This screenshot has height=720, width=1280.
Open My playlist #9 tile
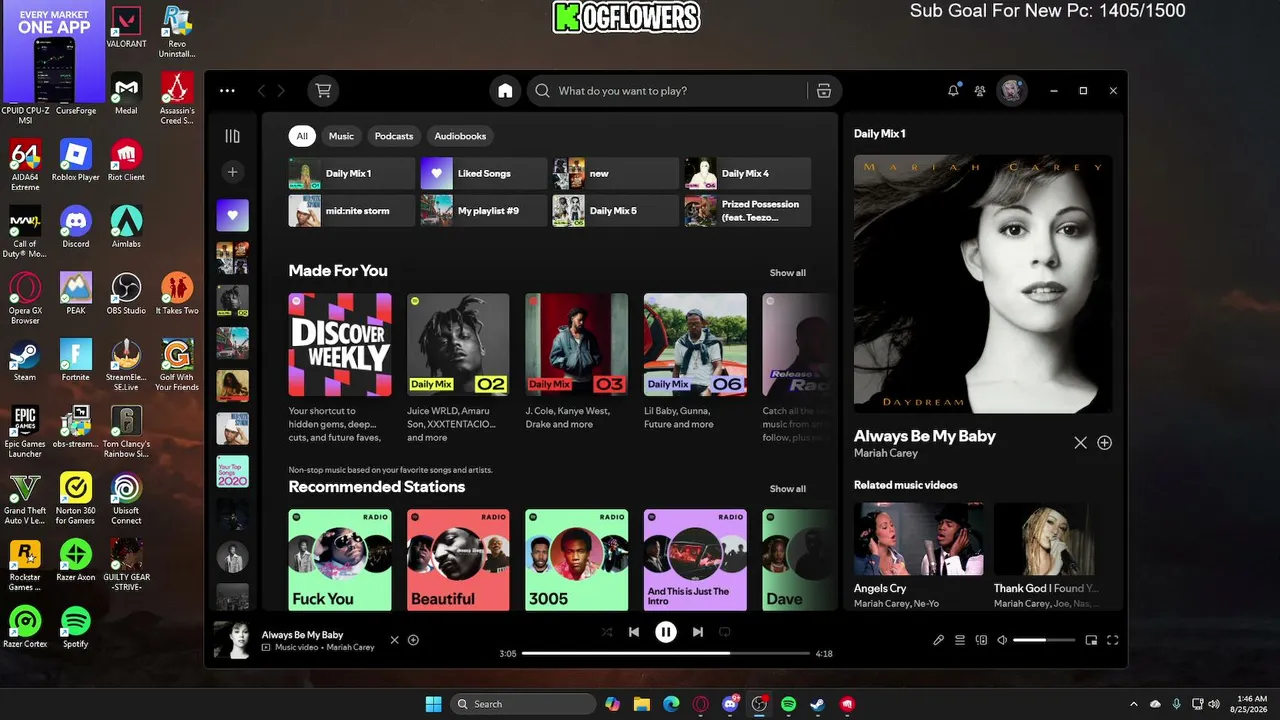click(x=484, y=211)
